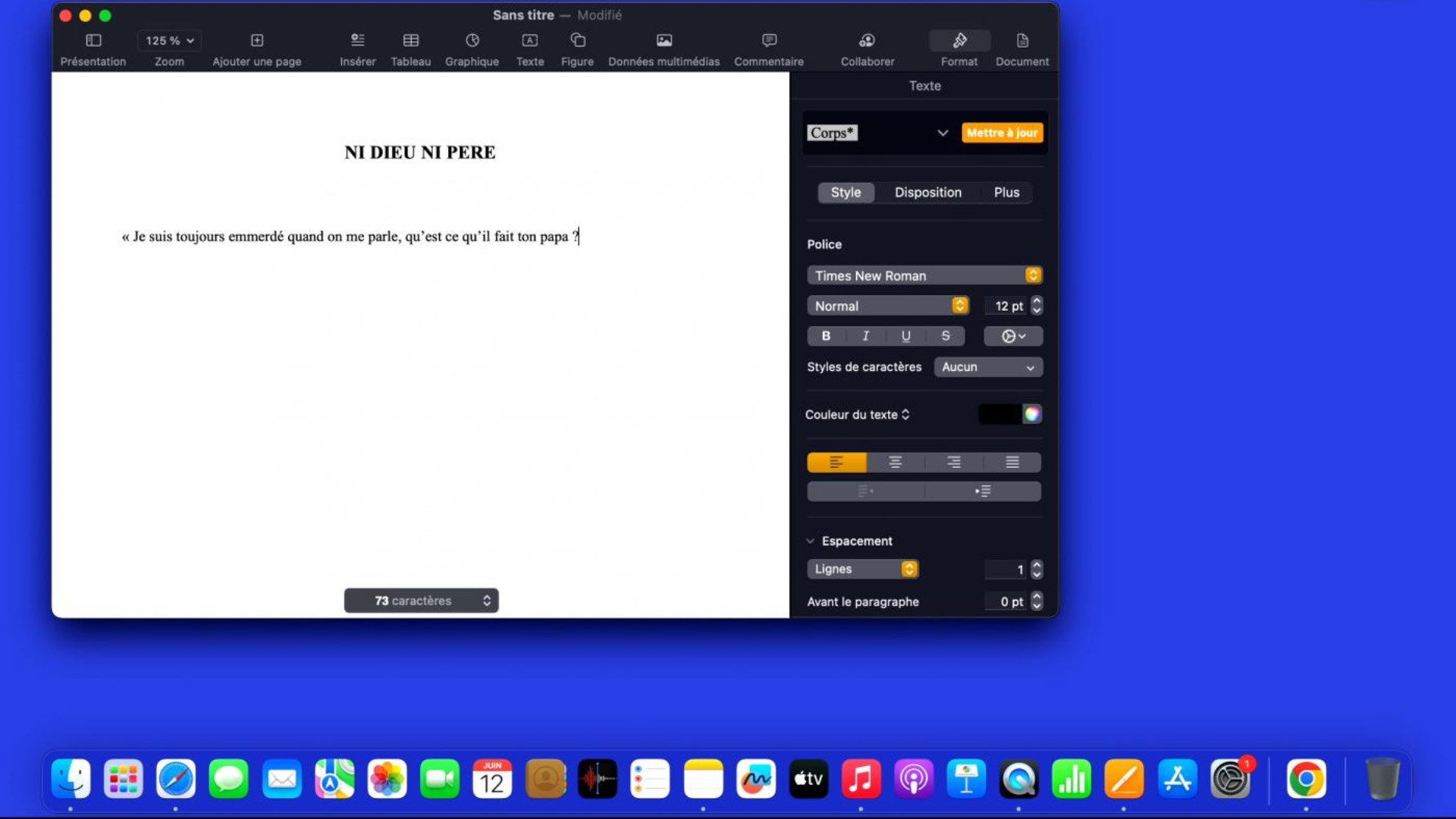Image resolution: width=1456 pixels, height=819 pixels.
Task: Click the Graphique chart icon
Action: (472, 41)
